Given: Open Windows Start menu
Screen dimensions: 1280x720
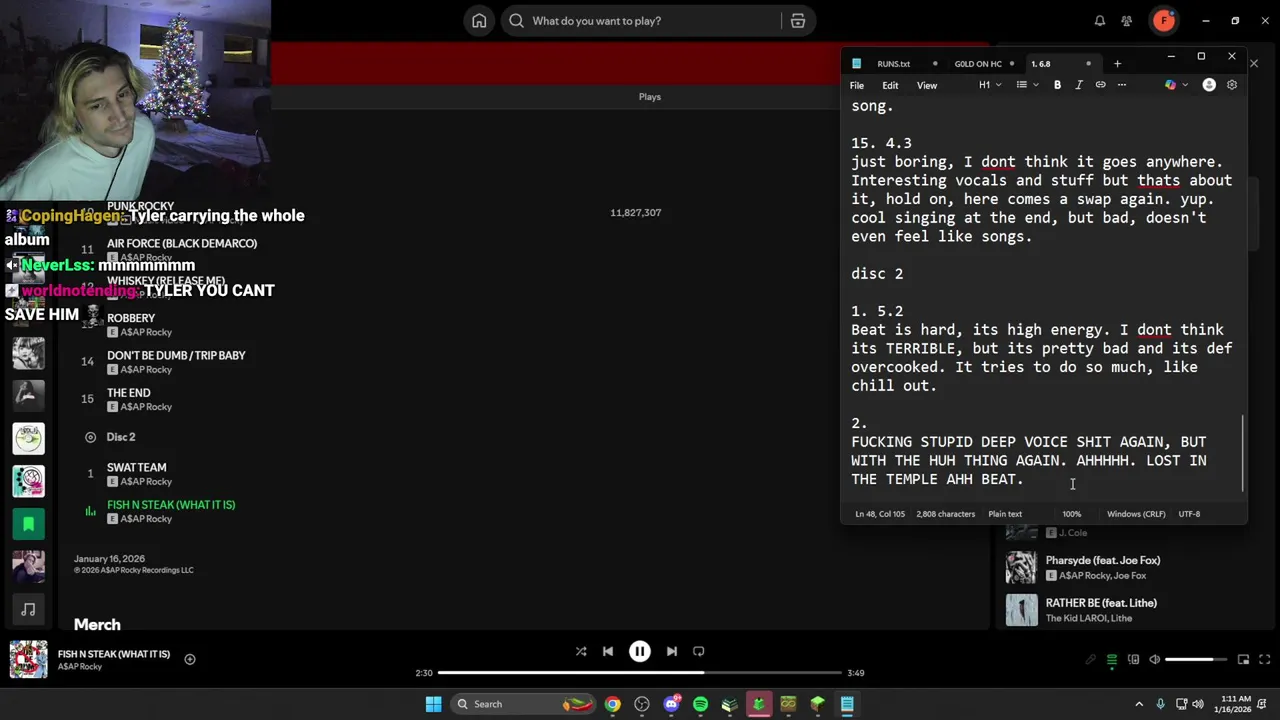Looking at the screenshot, I should [433, 704].
